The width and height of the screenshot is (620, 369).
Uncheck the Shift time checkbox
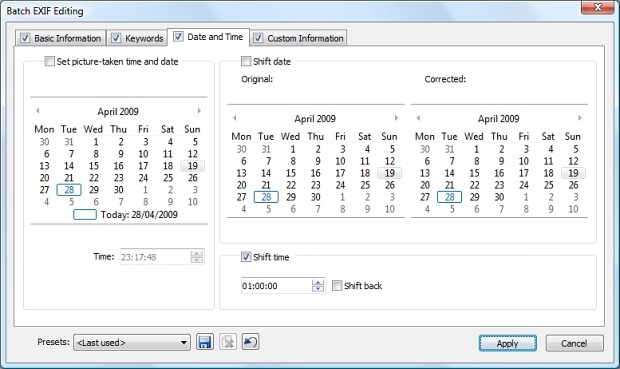click(246, 257)
